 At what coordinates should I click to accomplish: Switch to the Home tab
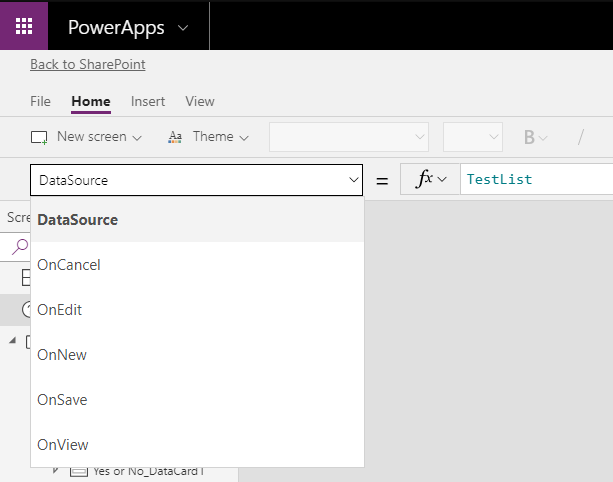coord(91,101)
